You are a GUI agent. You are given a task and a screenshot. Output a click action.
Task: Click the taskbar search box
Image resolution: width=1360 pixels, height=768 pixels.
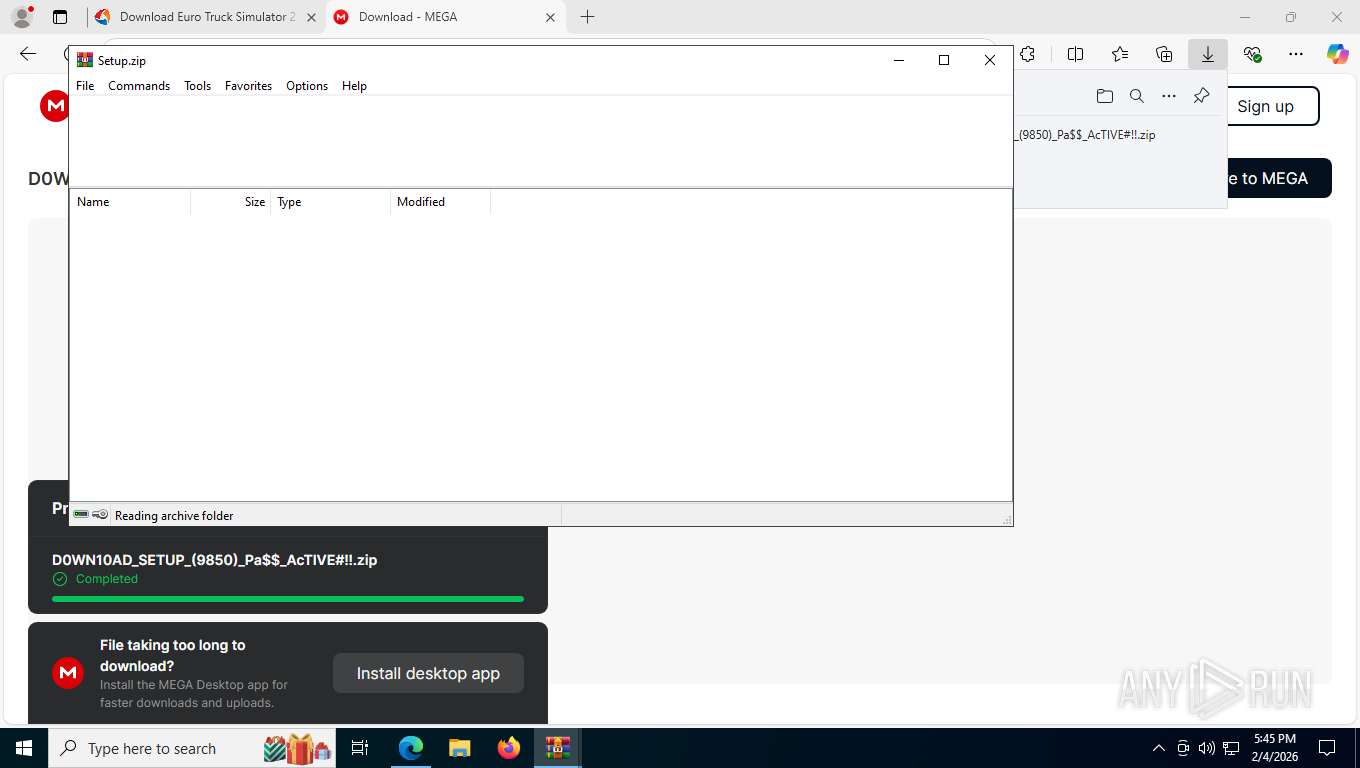pos(192,748)
